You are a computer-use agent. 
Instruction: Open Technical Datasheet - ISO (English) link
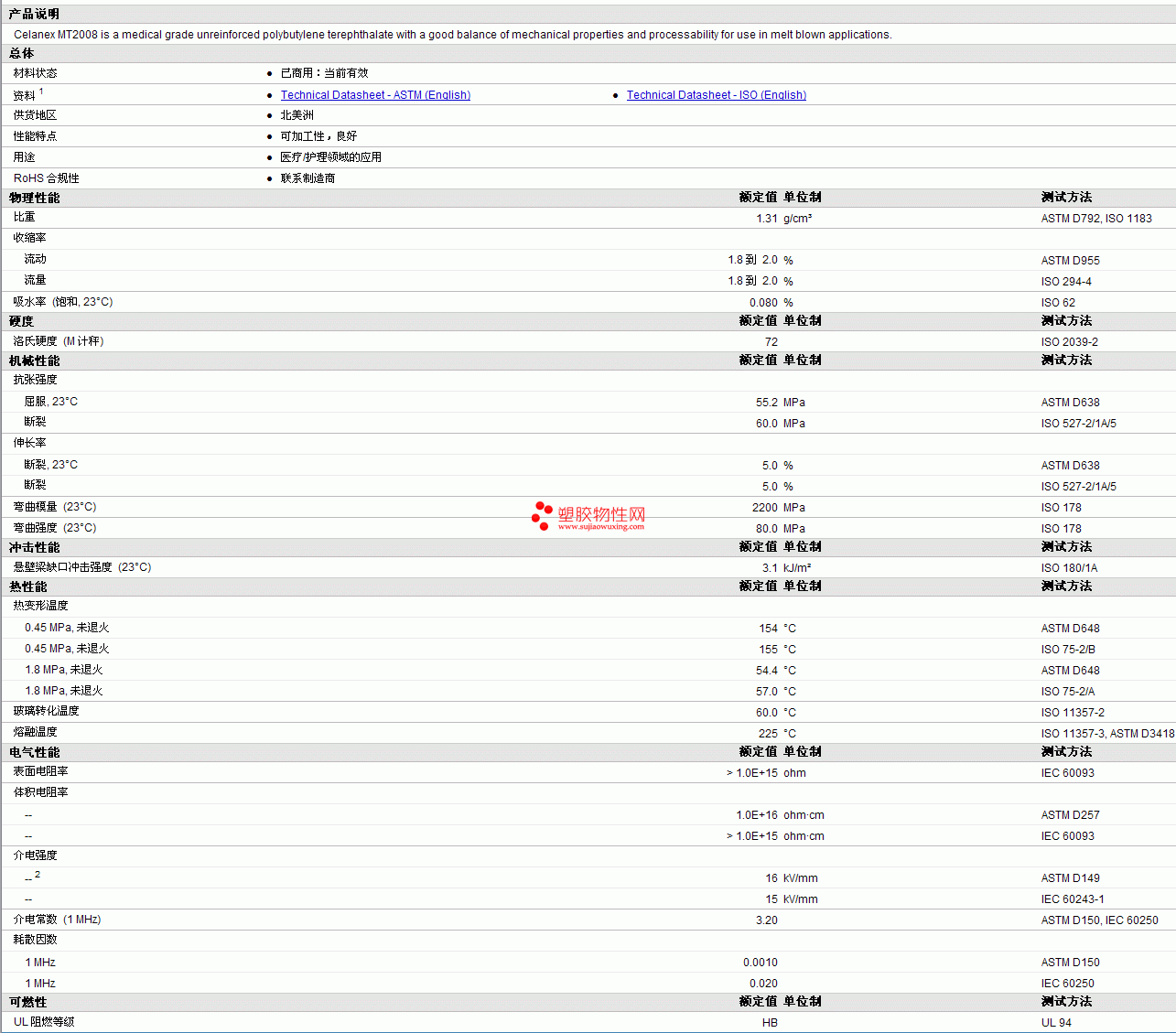click(717, 95)
